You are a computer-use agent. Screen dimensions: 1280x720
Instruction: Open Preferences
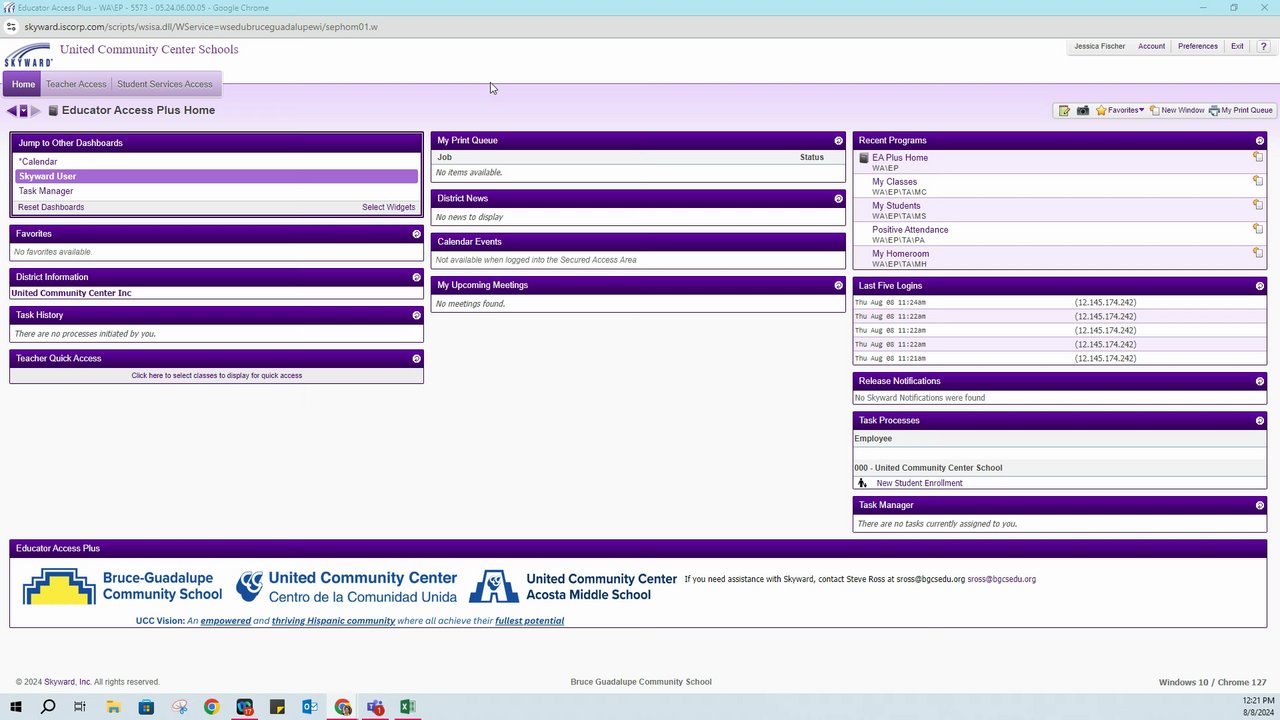[x=1198, y=47]
